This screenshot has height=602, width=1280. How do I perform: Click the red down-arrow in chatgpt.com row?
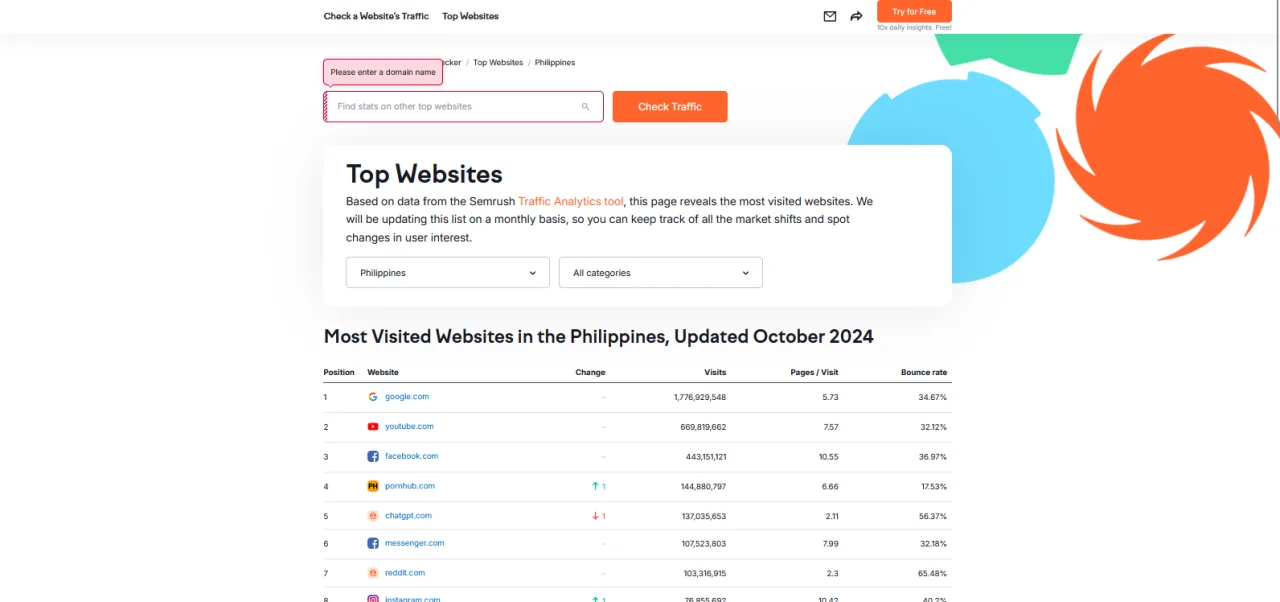pyautogui.click(x=596, y=516)
